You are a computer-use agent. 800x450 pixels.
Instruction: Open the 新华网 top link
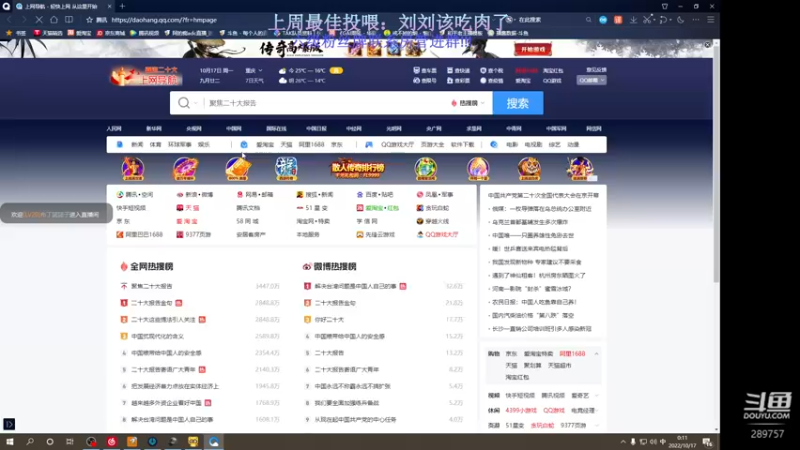click(x=154, y=129)
